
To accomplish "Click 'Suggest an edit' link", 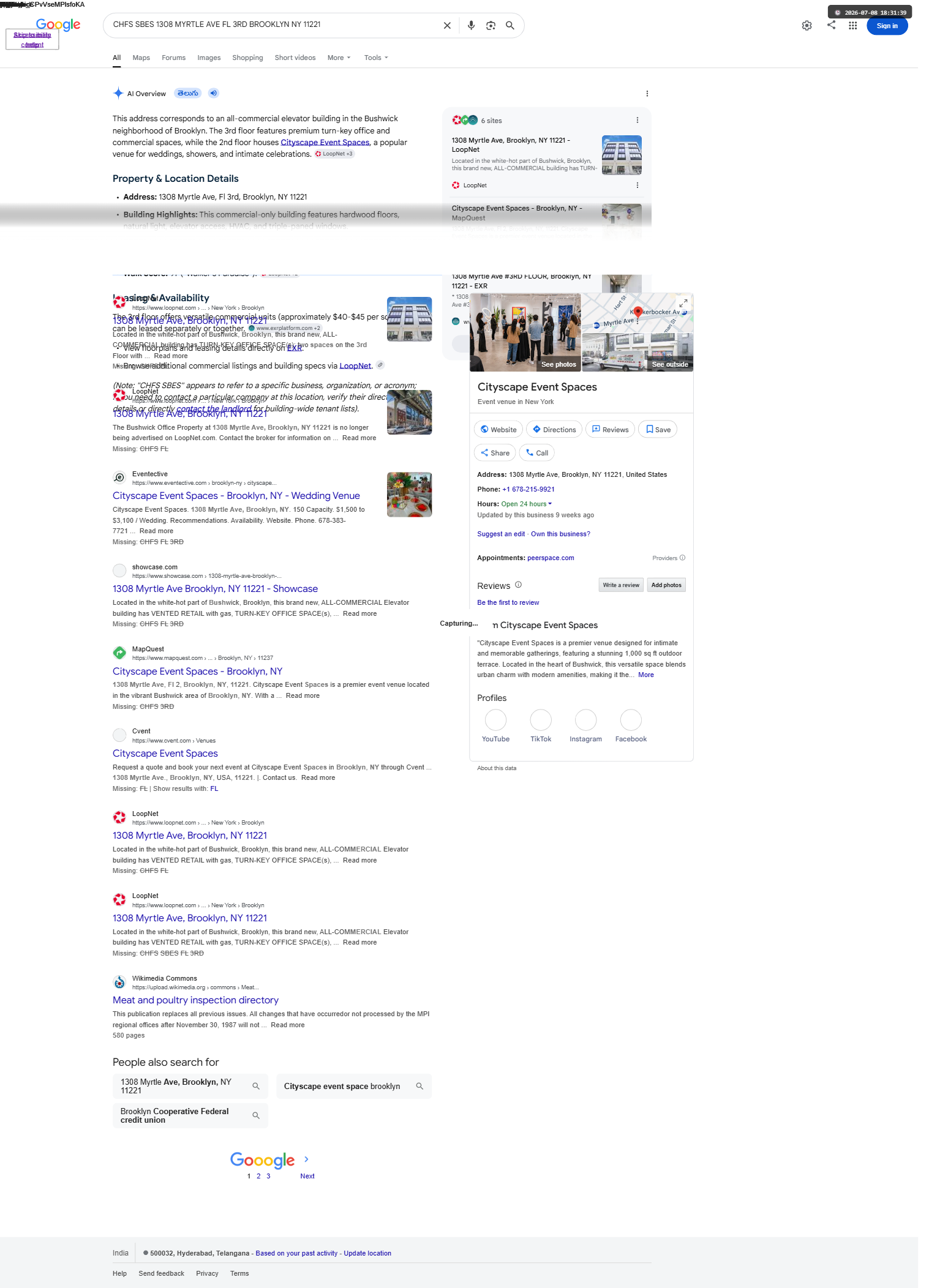I will coord(501,534).
